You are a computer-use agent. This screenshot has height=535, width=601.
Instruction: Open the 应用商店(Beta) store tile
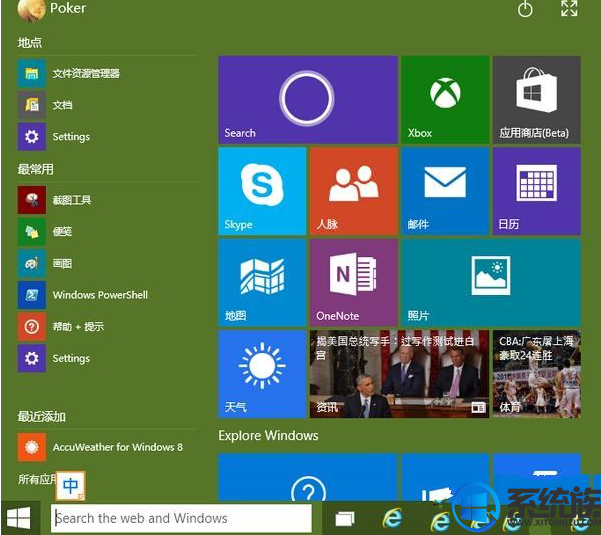[x=537, y=100]
